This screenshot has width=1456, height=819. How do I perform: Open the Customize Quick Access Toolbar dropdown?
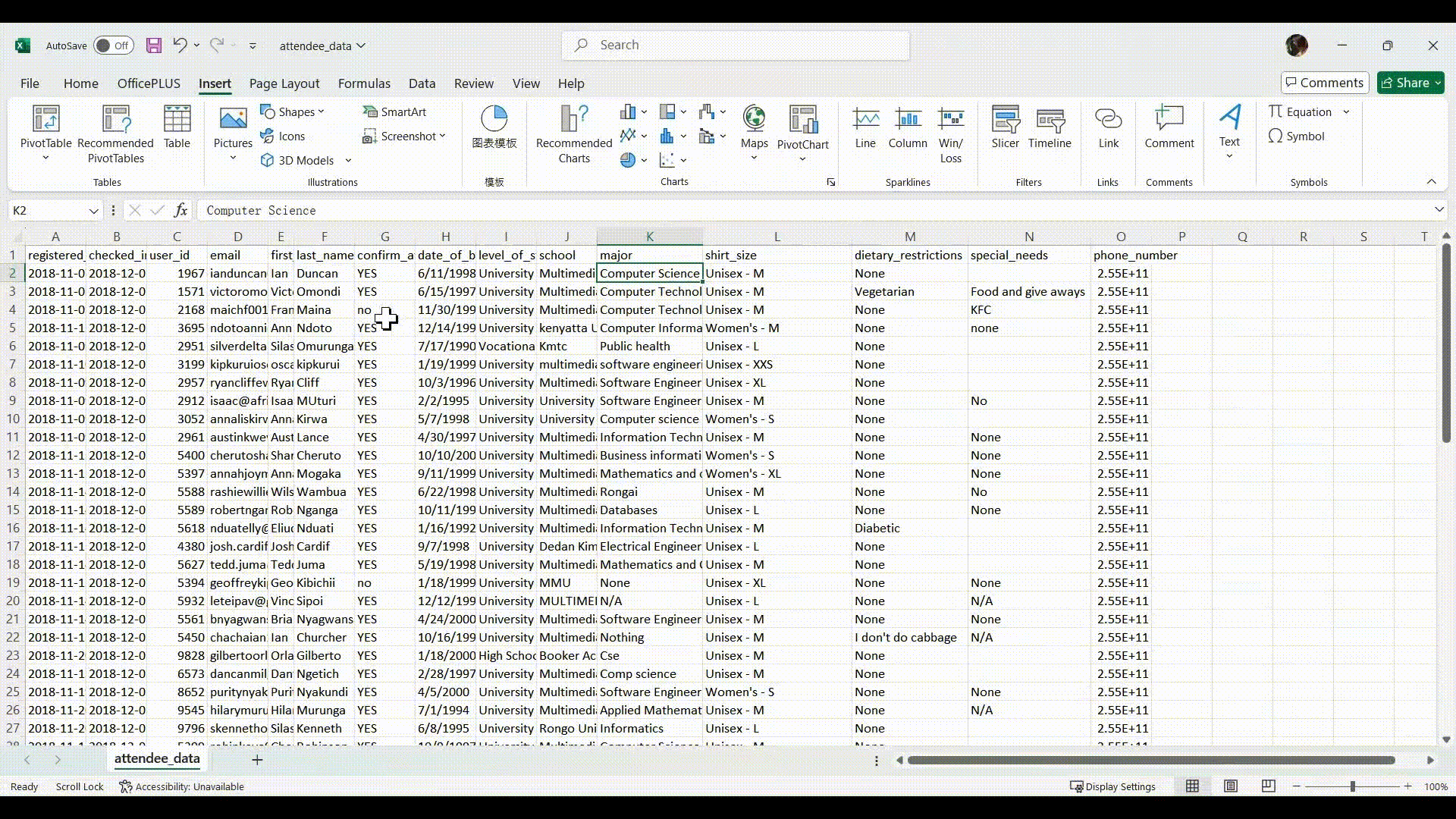[253, 45]
